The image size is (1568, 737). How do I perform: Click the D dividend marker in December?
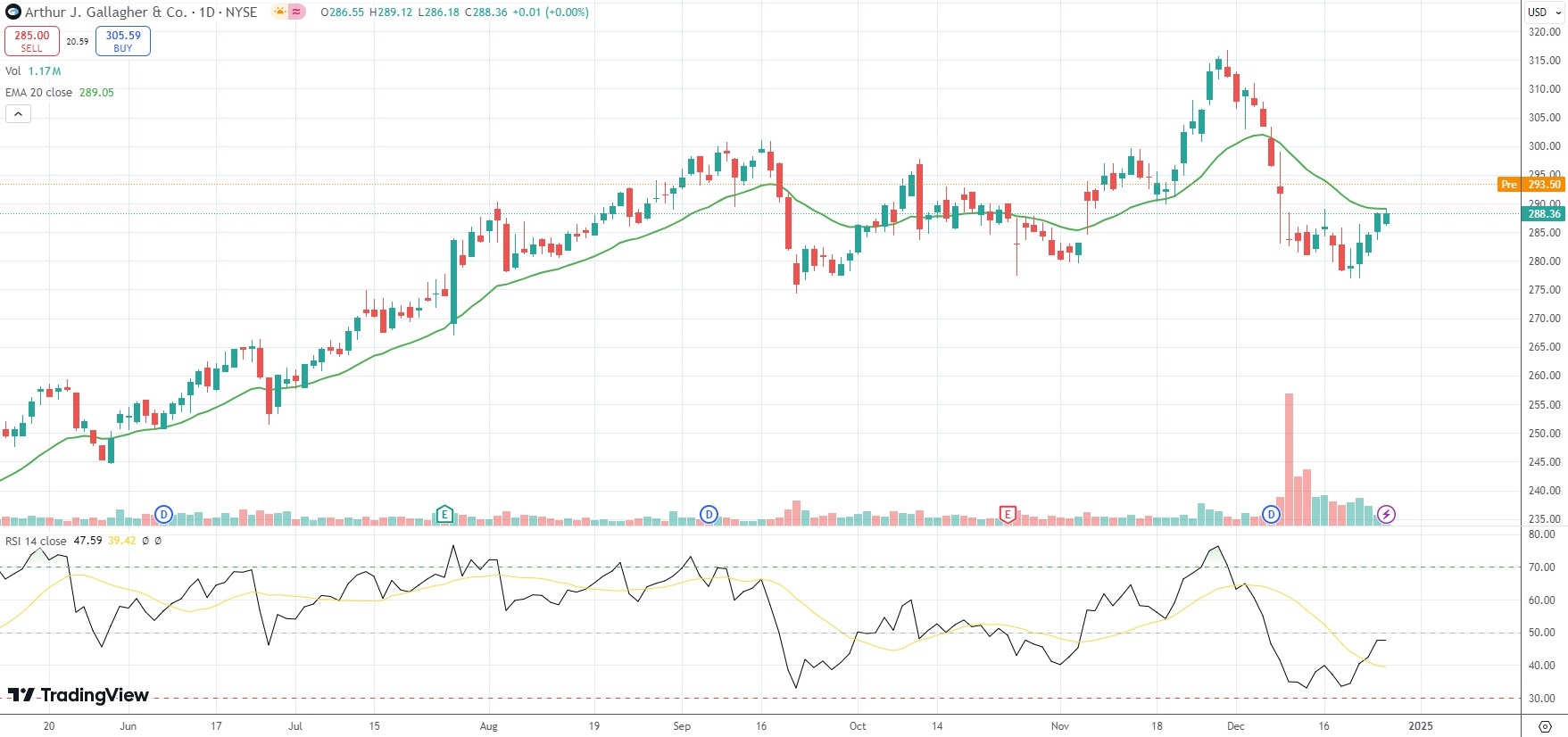(1271, 514)
